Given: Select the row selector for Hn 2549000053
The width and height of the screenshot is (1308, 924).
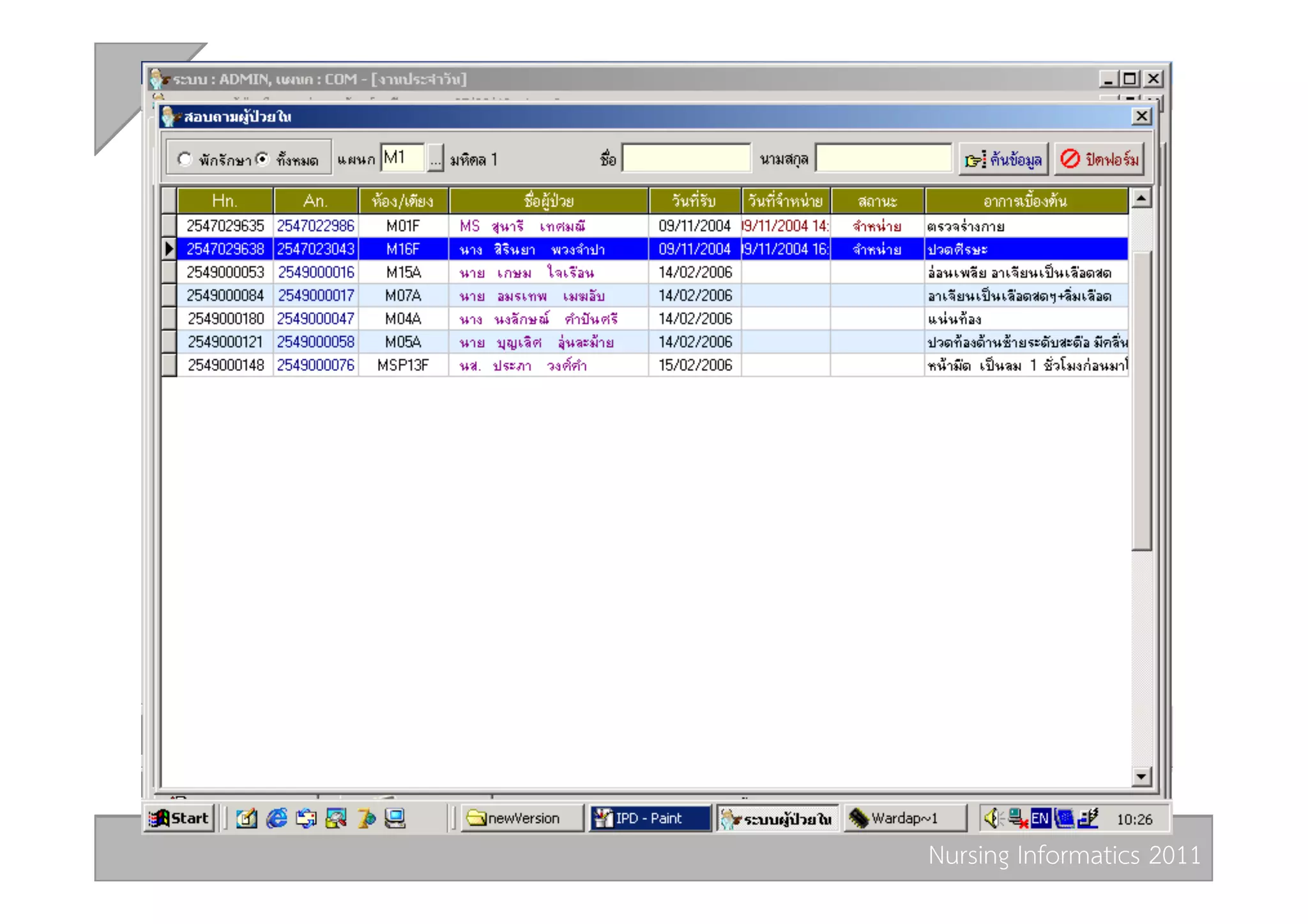Looking at the screenshot, I should (x=169, y=273).
